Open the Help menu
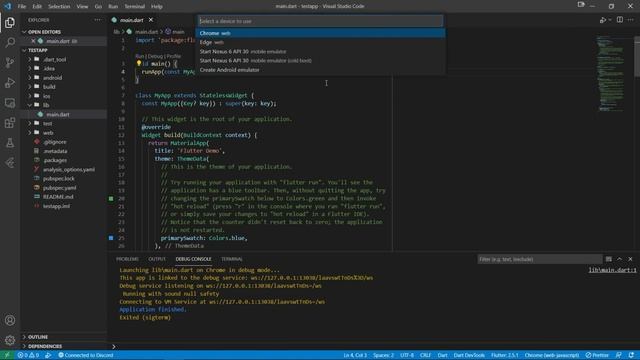 (x=157, y=6)
